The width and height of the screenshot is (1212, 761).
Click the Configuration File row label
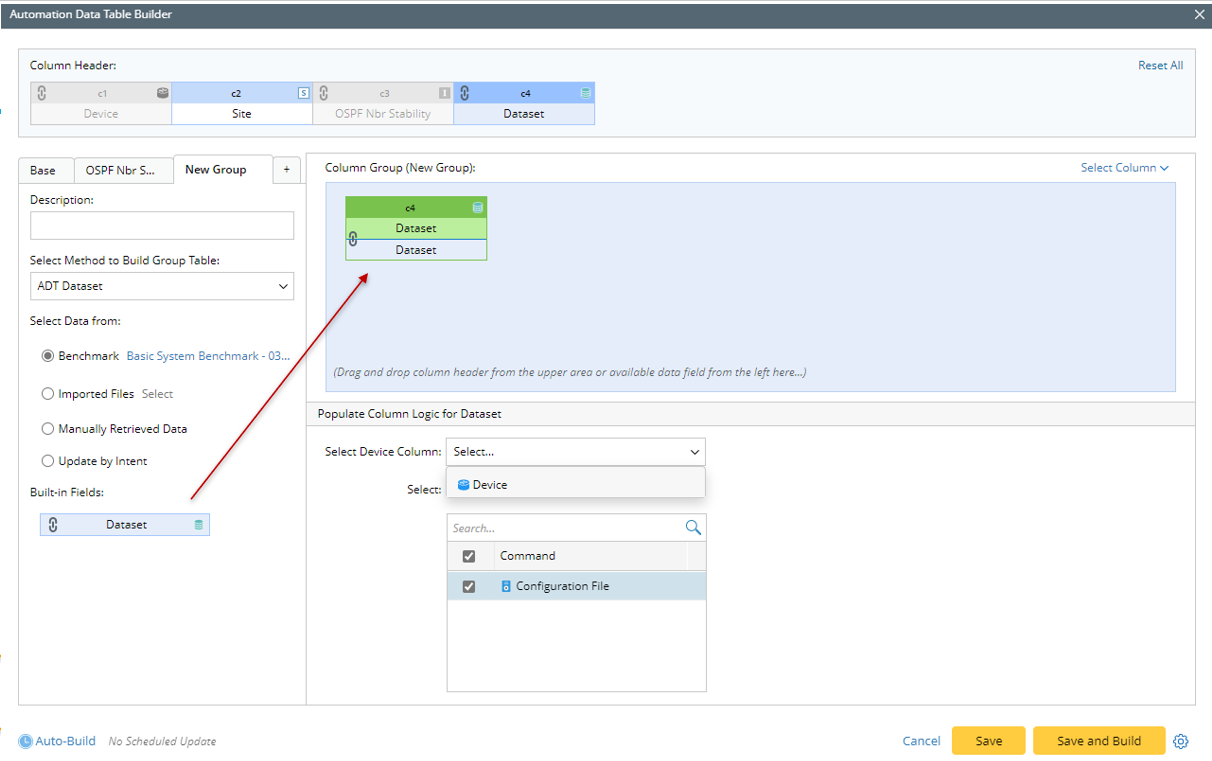coord(563,586)
